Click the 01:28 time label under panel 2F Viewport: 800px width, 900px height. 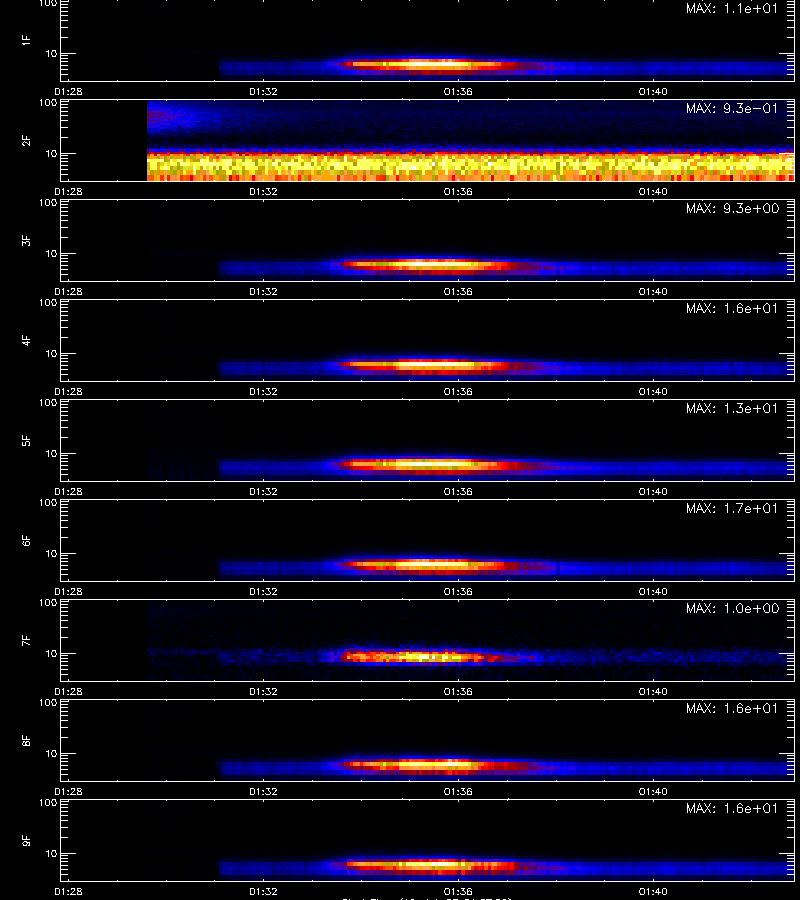(x=68, y=192)
